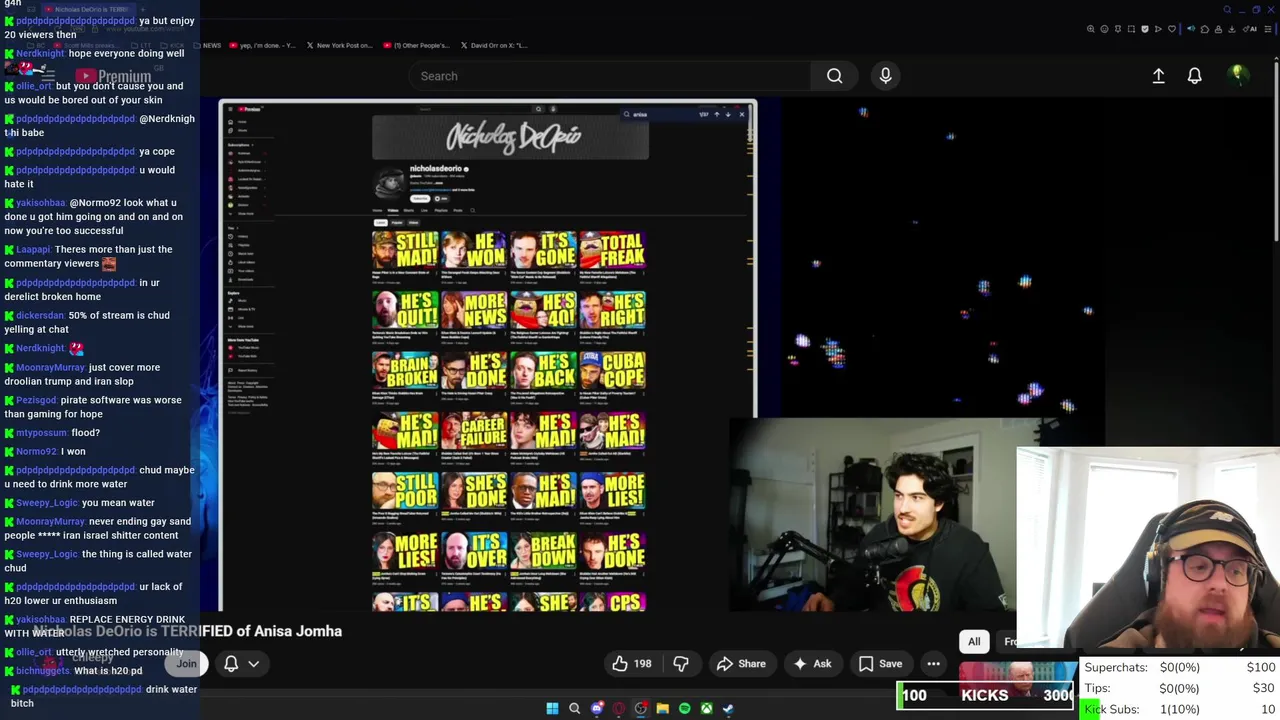
Task: Click the Nicholas DeOrio channel banner
Action: coord(510,137)
